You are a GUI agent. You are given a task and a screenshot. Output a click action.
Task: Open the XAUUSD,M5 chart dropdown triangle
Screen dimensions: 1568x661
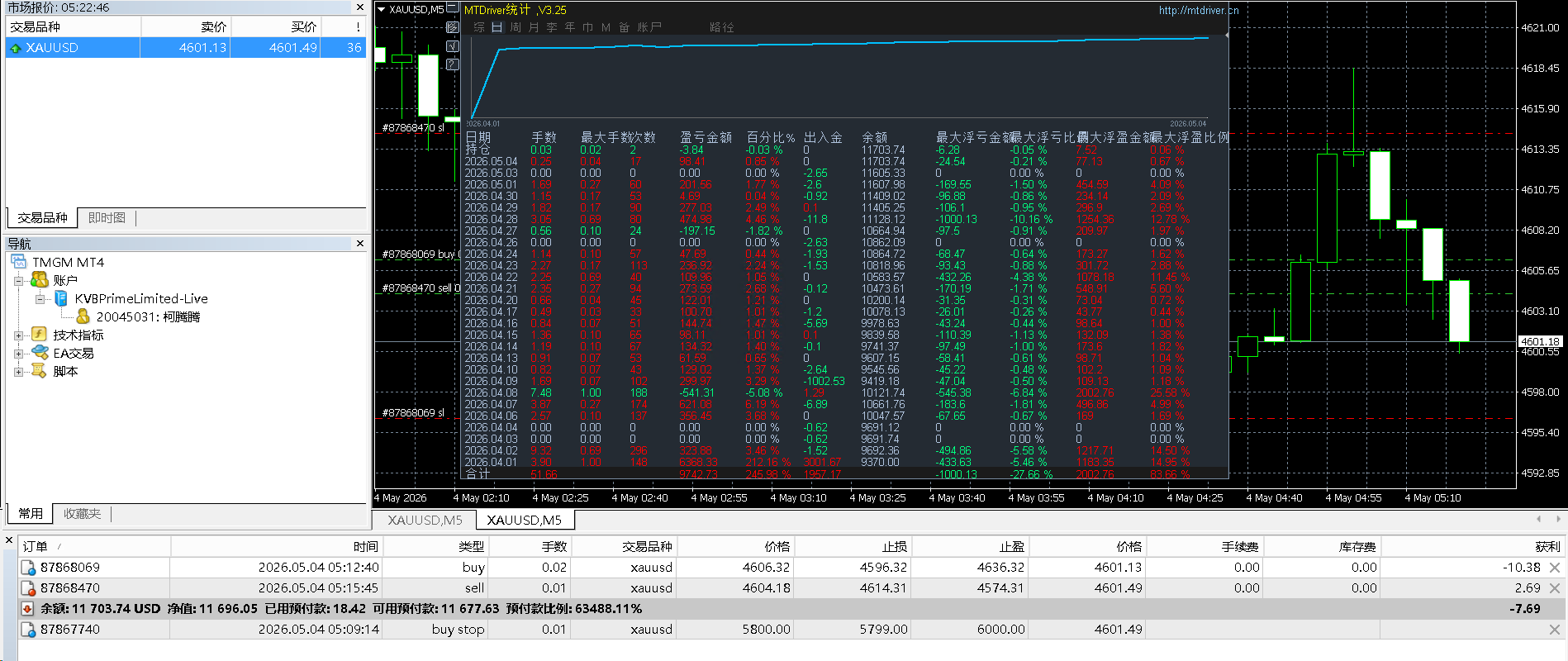tap(382, 10)
